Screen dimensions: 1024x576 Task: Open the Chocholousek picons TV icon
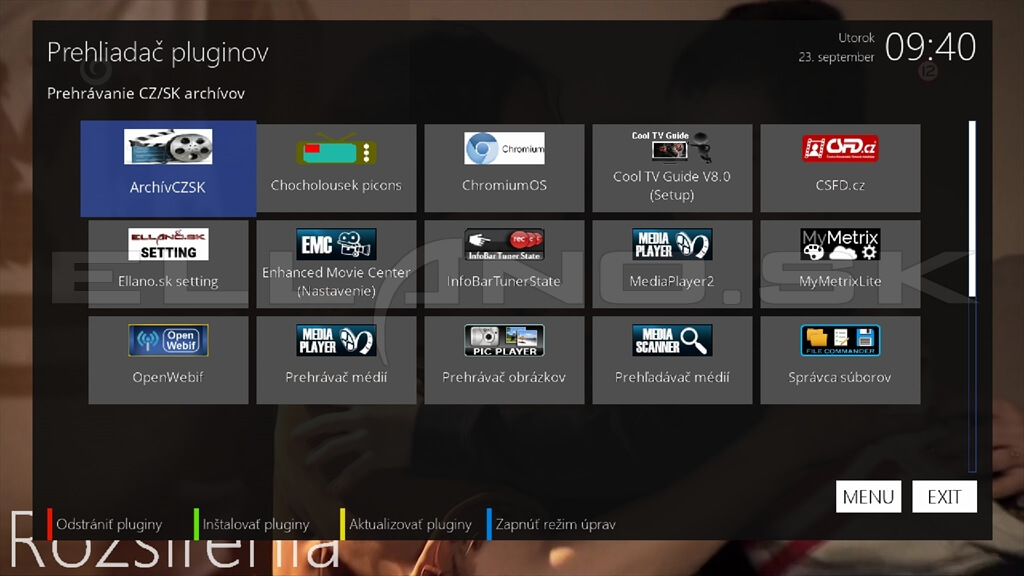click(x=336, y=150)
